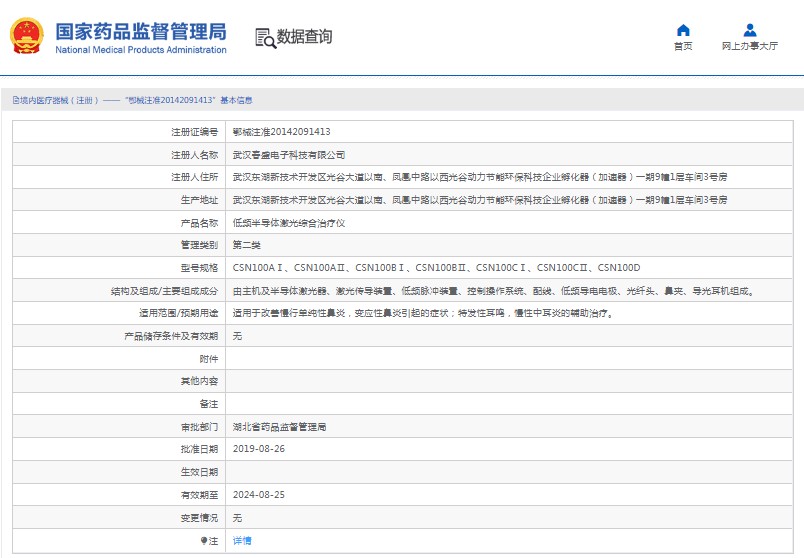The image size is (804, 558).
Task: Select approval date 2019-08-26
Action: click(x=258, y=449)
